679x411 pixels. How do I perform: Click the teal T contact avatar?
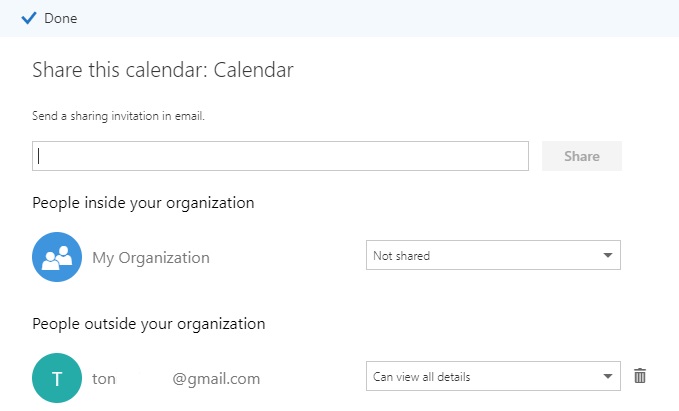coord(57,378)
